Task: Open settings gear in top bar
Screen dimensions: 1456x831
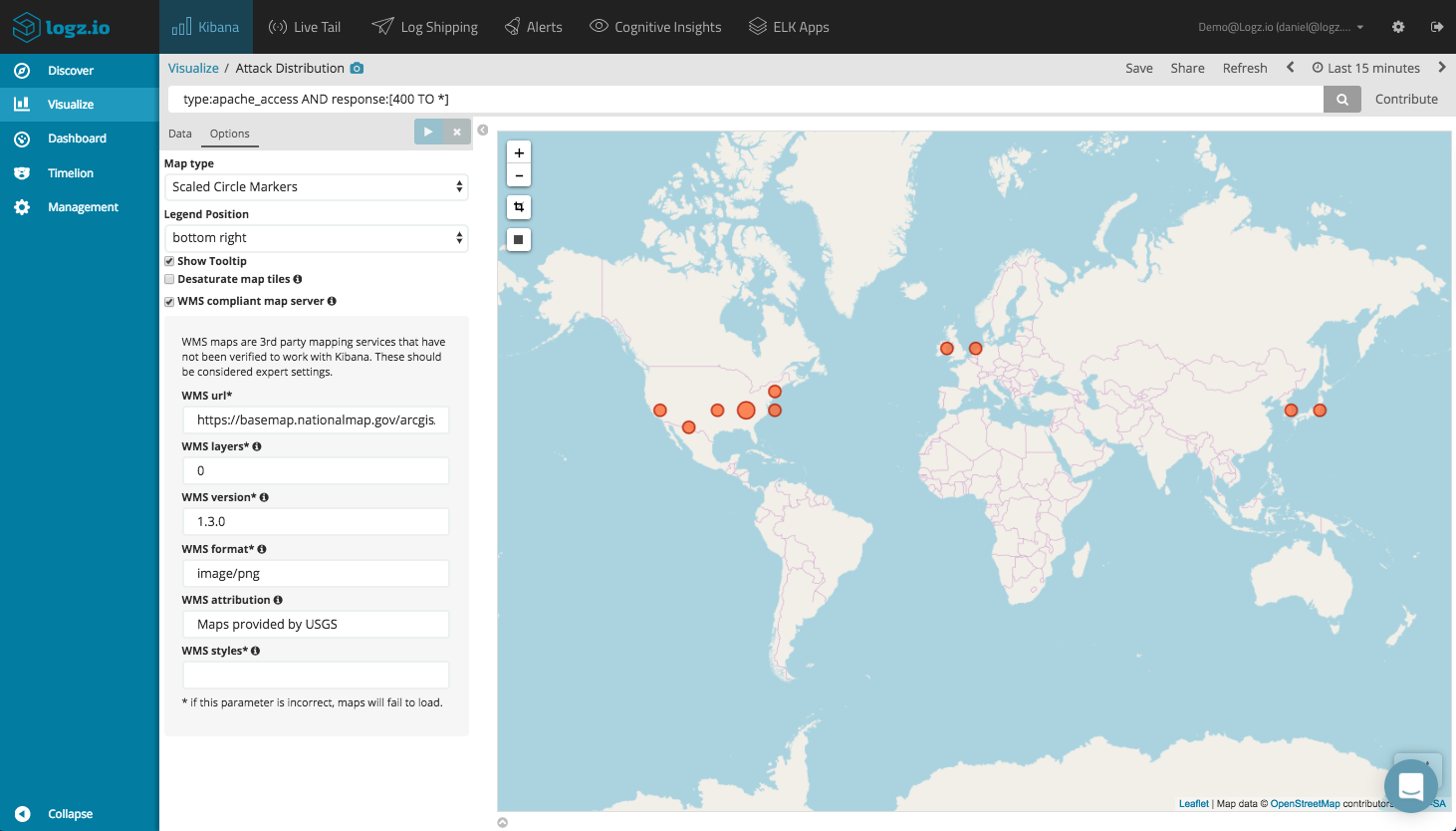Action: tap(1398, 27)
